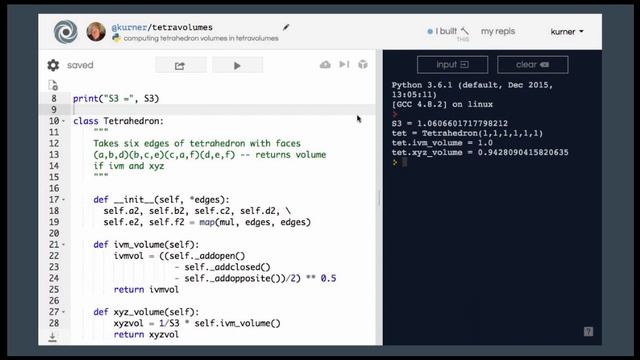The width and height of the screenshot is (640, 360).
Task: Click the 'I built this' hammer link
Action: point(449,32)
